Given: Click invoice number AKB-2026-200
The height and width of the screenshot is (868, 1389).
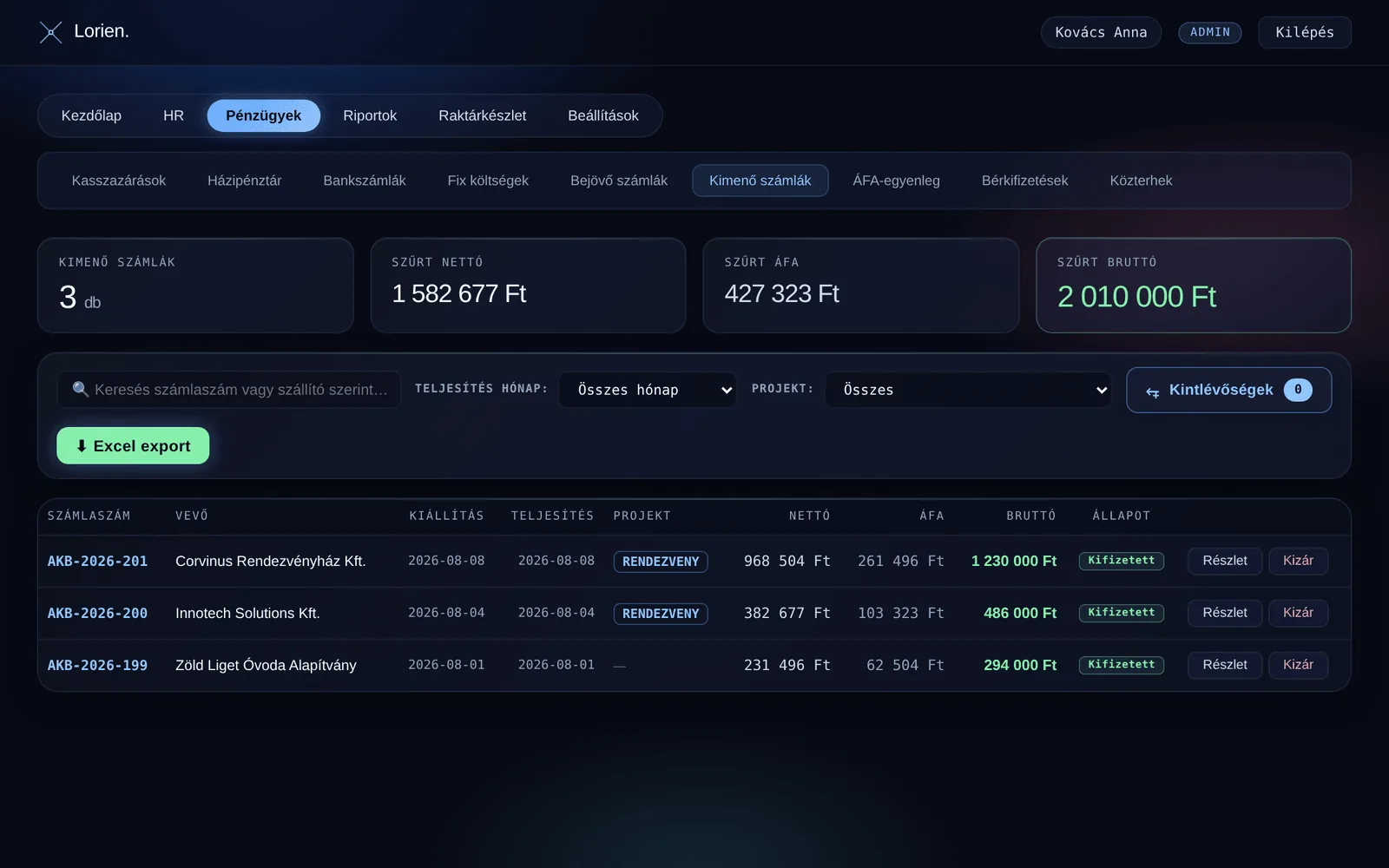Looking at the screenshot, I should (97, 613).
